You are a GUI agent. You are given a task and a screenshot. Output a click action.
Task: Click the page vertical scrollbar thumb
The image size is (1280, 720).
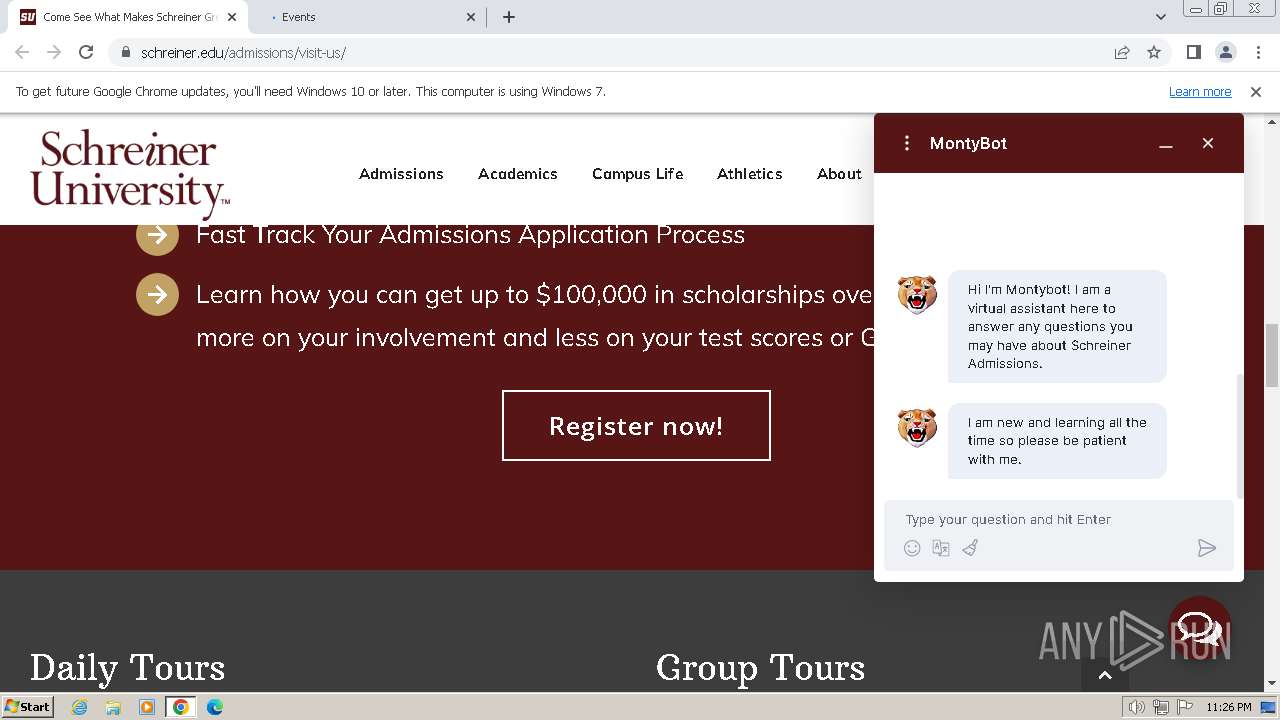click(x=1272, y=355)
